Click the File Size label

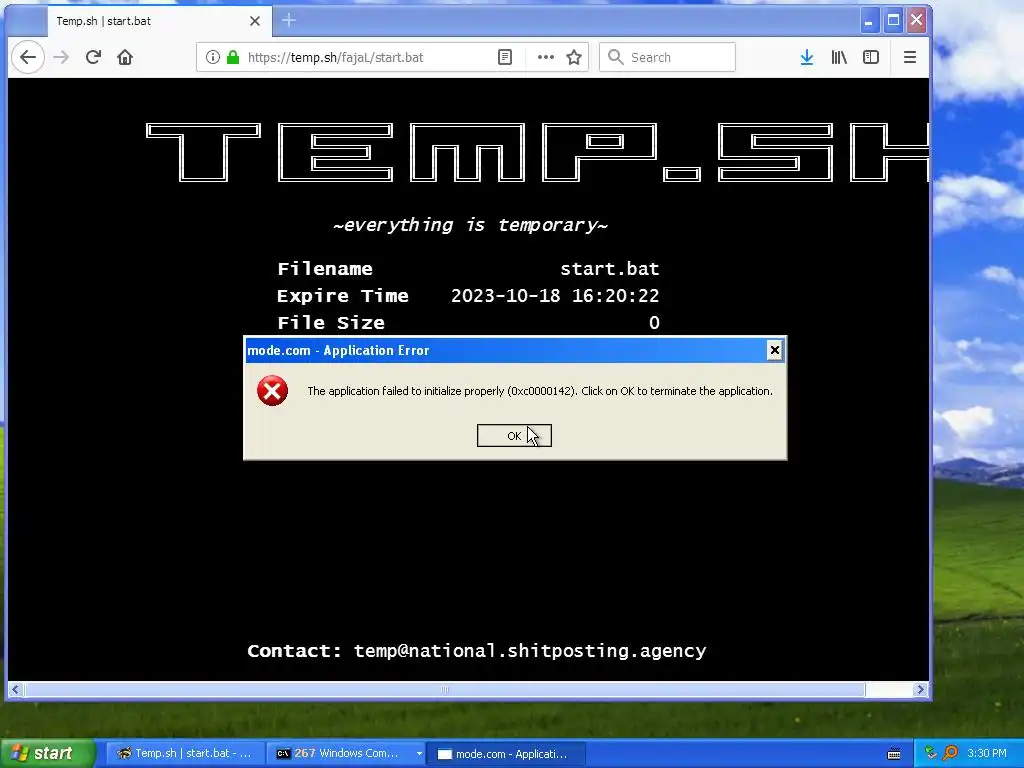click(x=330, y=323)
